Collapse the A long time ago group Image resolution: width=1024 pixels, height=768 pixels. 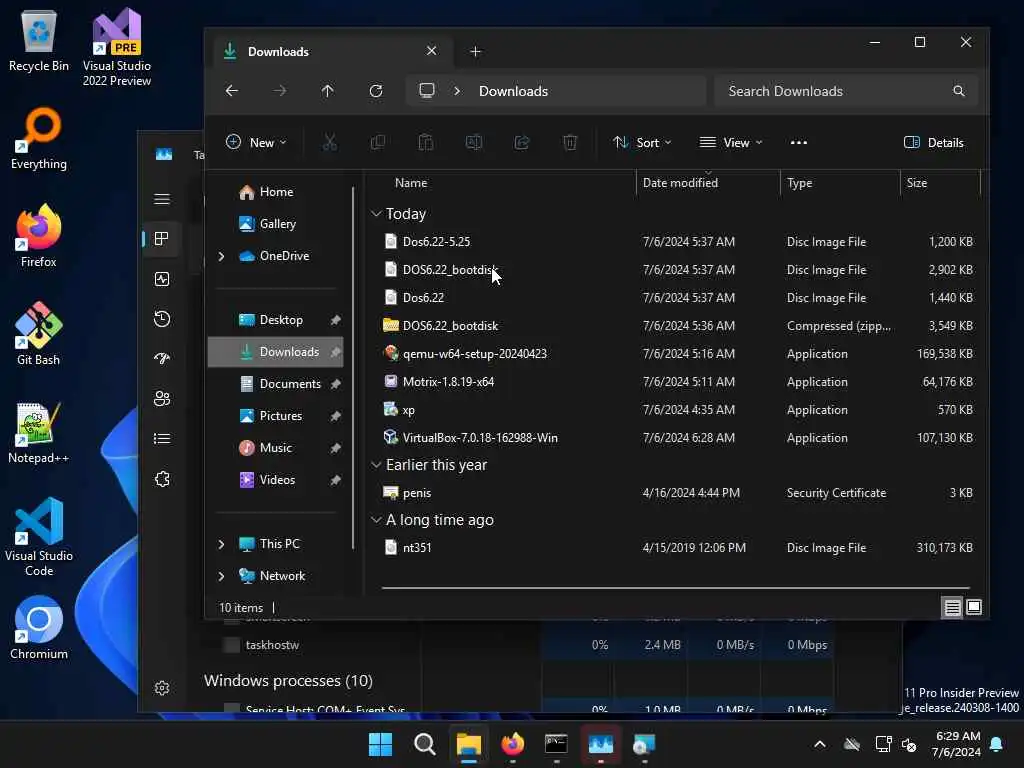click(x=376, y=520)
